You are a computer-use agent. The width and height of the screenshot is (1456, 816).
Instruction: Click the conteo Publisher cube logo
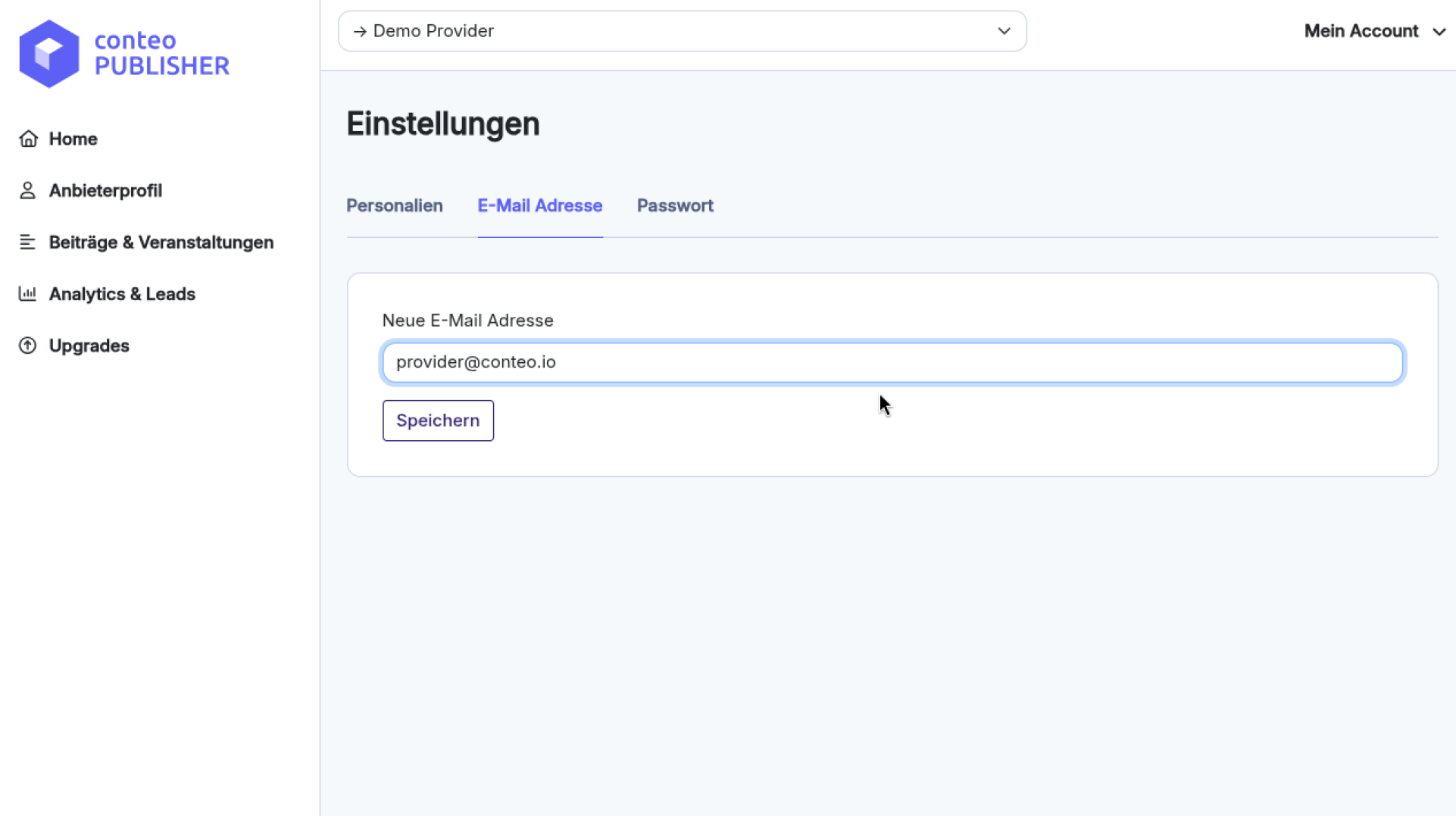(49, 53)
